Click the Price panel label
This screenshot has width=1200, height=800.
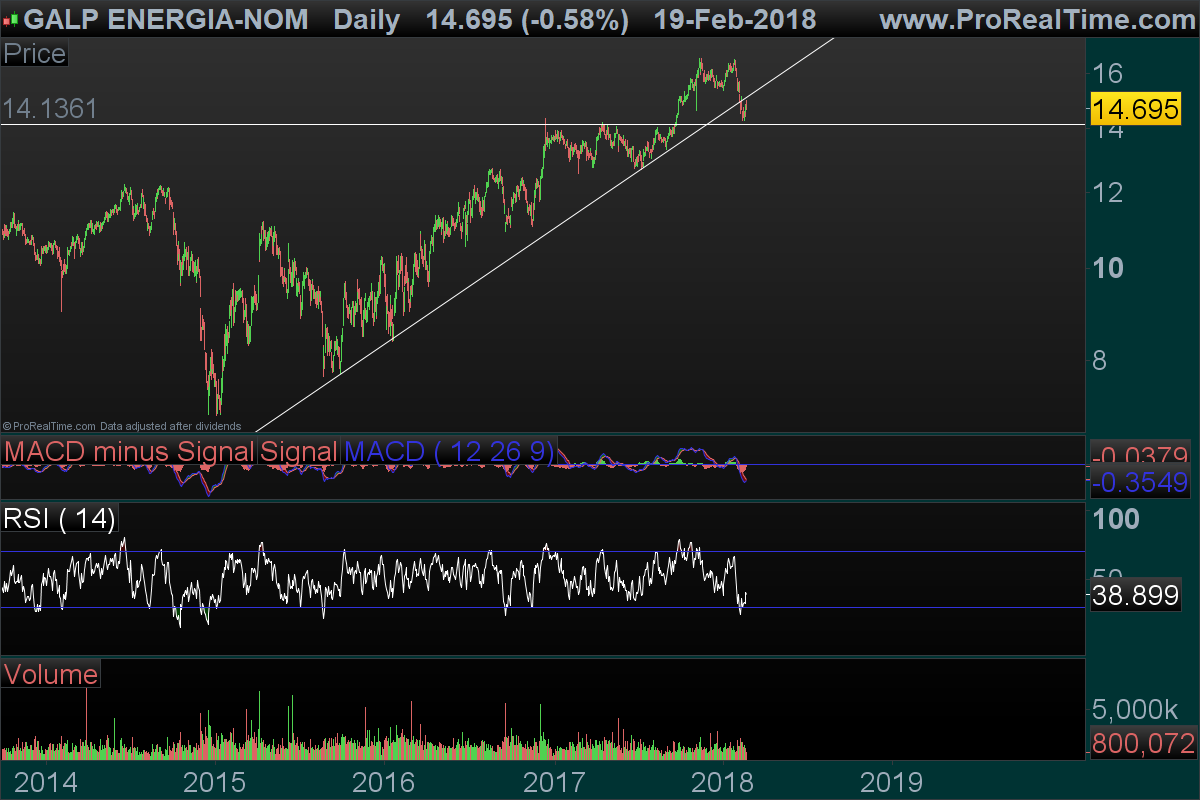point(35,54)
